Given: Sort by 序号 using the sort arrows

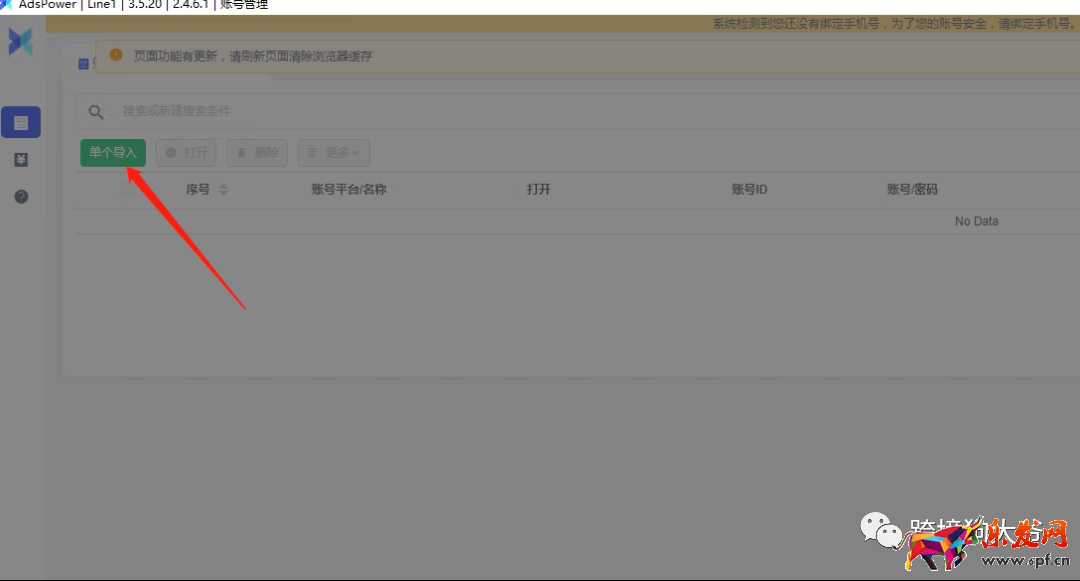Looking at the screenshot, I should [223, 190].
